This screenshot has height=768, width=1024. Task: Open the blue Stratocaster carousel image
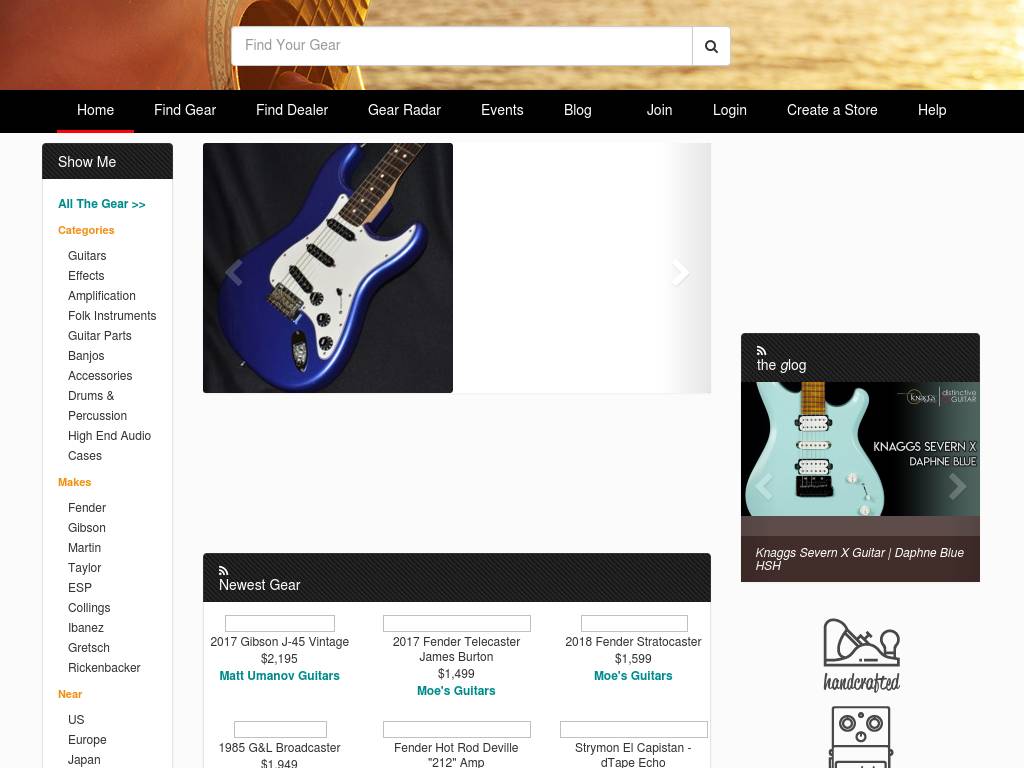(328, 268)
